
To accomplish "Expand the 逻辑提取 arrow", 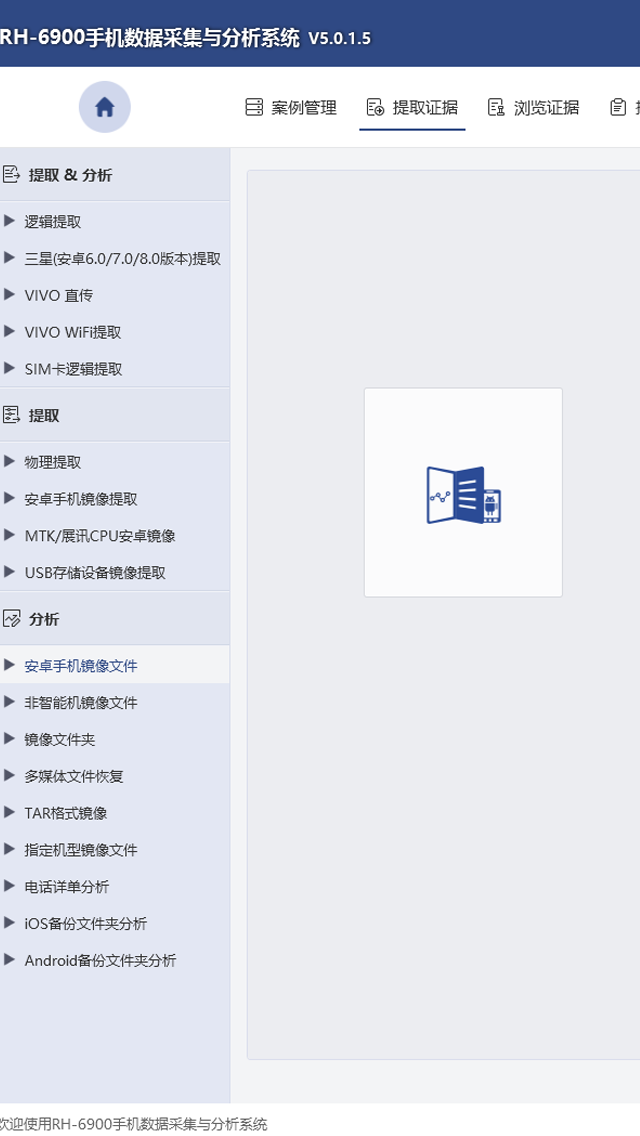I will point(9,221).
